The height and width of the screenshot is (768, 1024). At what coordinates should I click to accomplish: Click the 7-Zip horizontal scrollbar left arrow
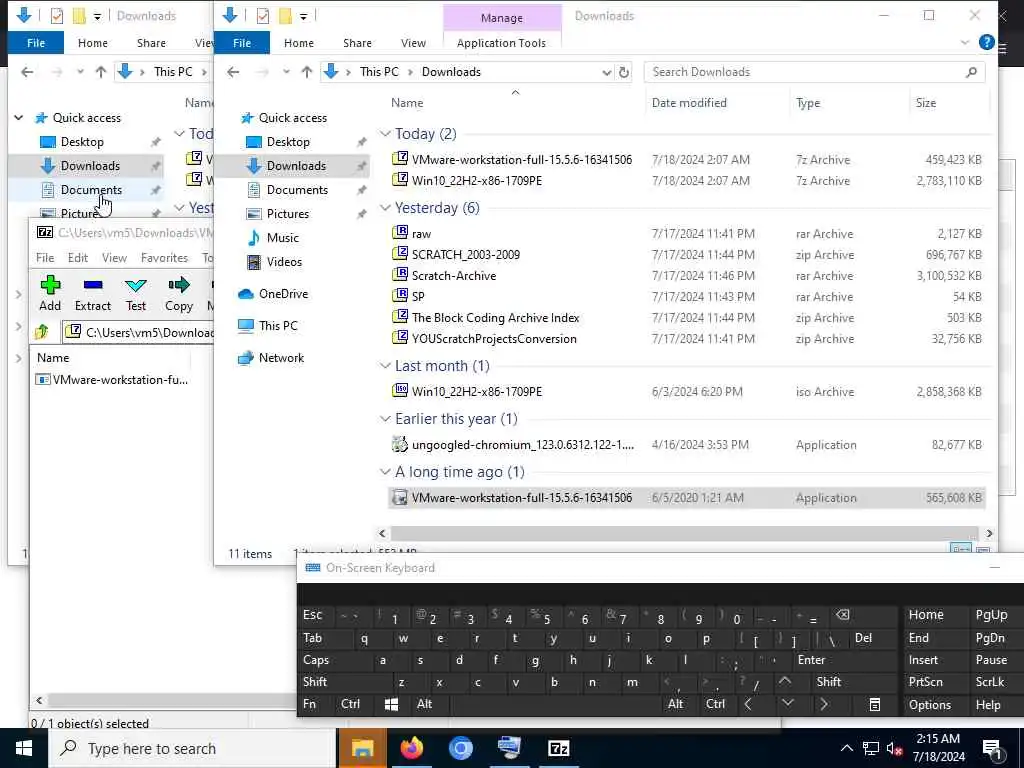coord(39,701)
